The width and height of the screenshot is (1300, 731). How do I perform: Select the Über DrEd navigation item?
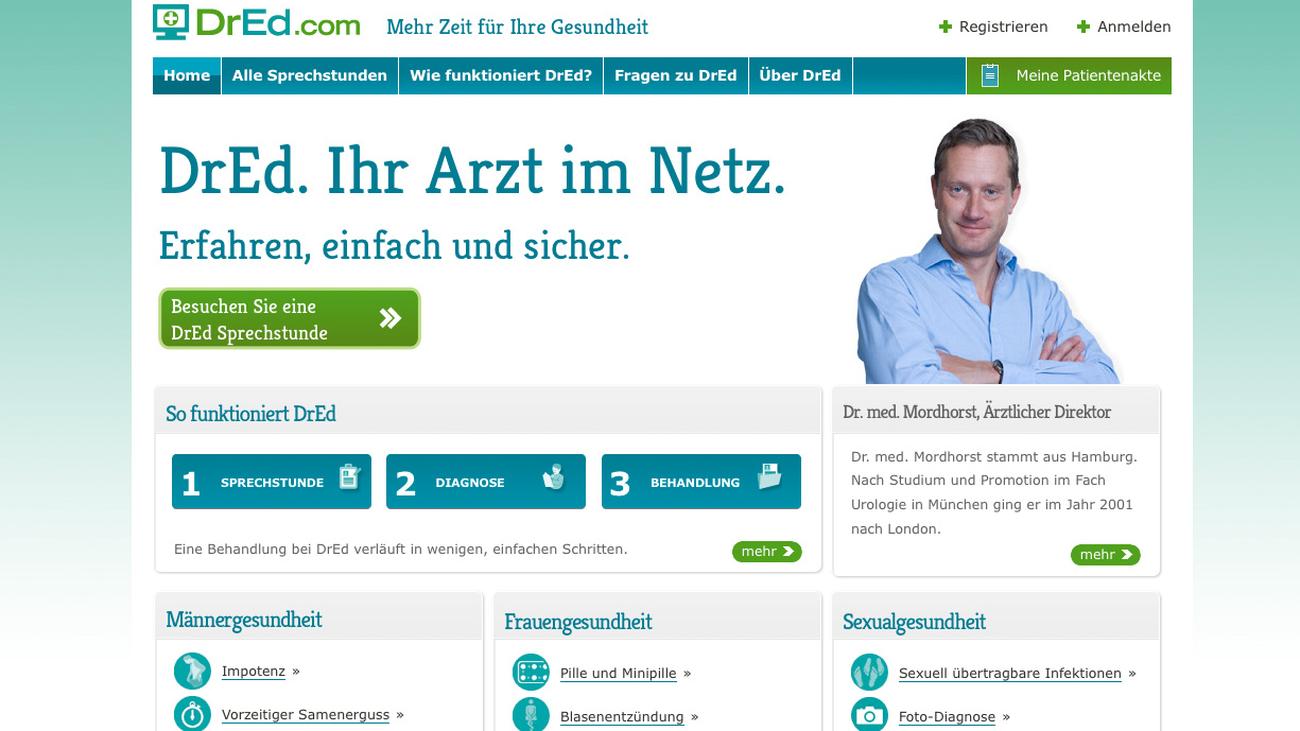coord(800,76)
